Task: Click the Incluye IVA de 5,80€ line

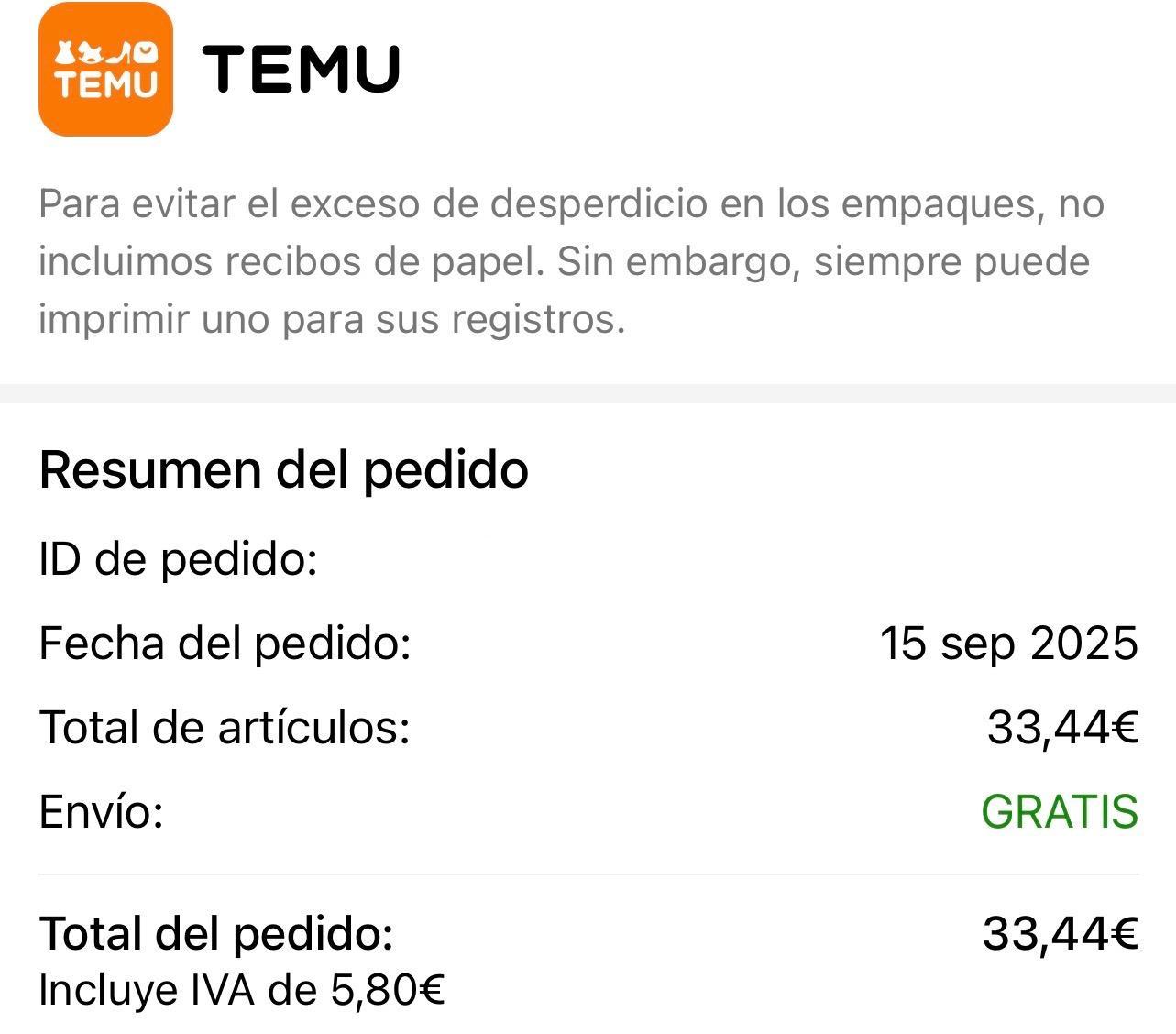Action: 242,990
